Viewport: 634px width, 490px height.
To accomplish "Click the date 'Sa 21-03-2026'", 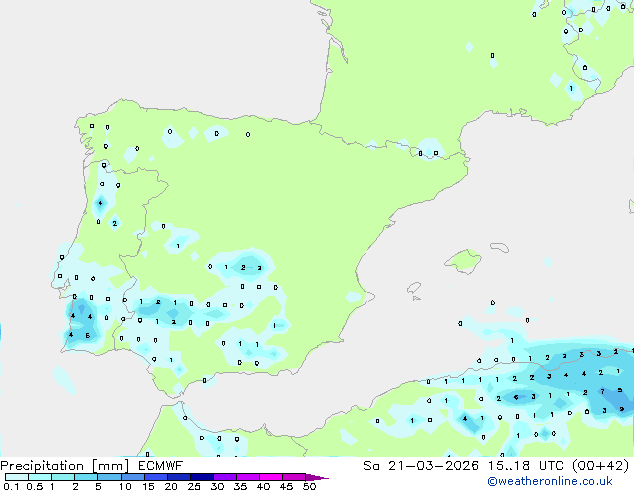I will point(421,466).
